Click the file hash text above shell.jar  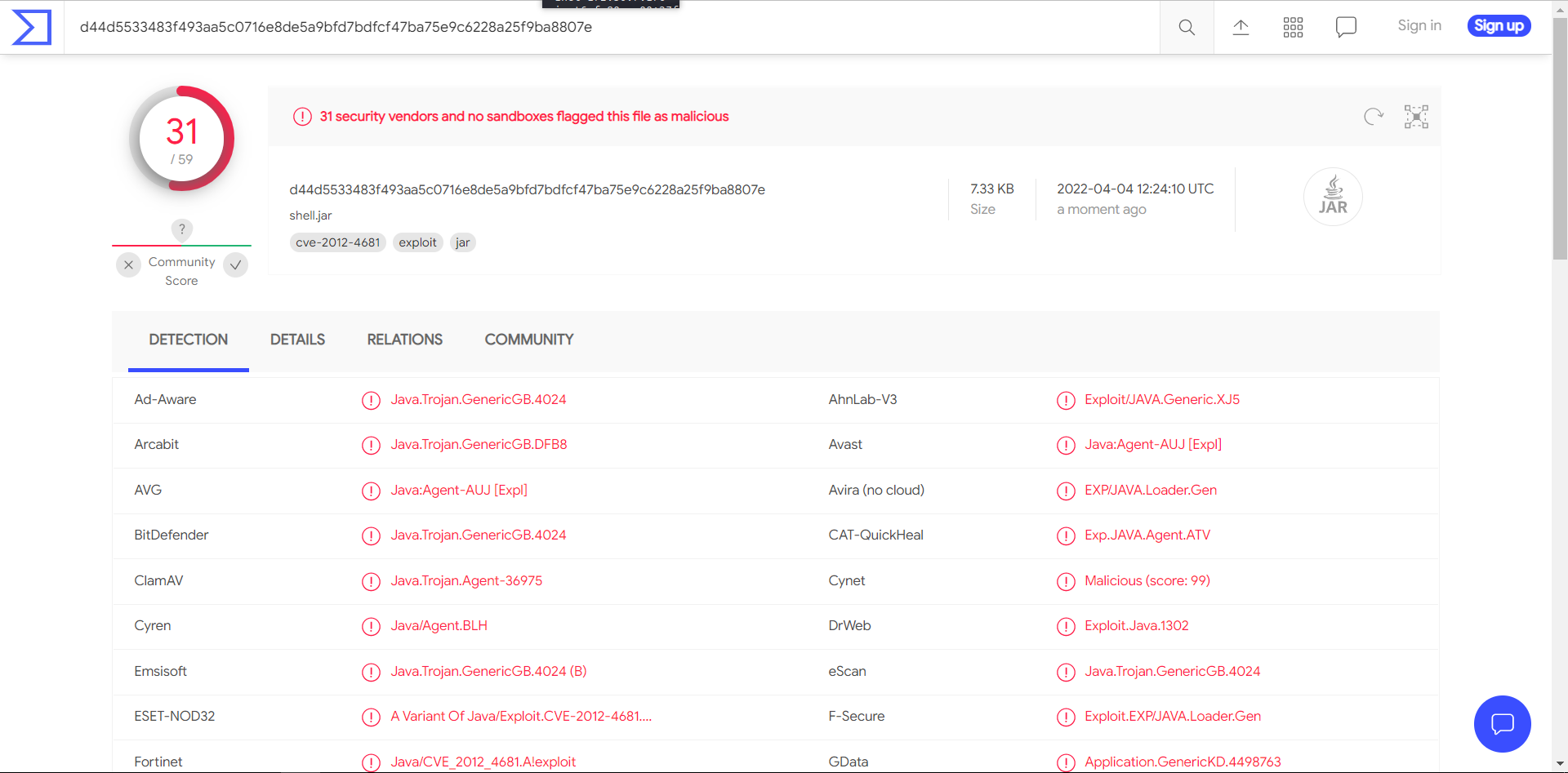coord(528,189)
